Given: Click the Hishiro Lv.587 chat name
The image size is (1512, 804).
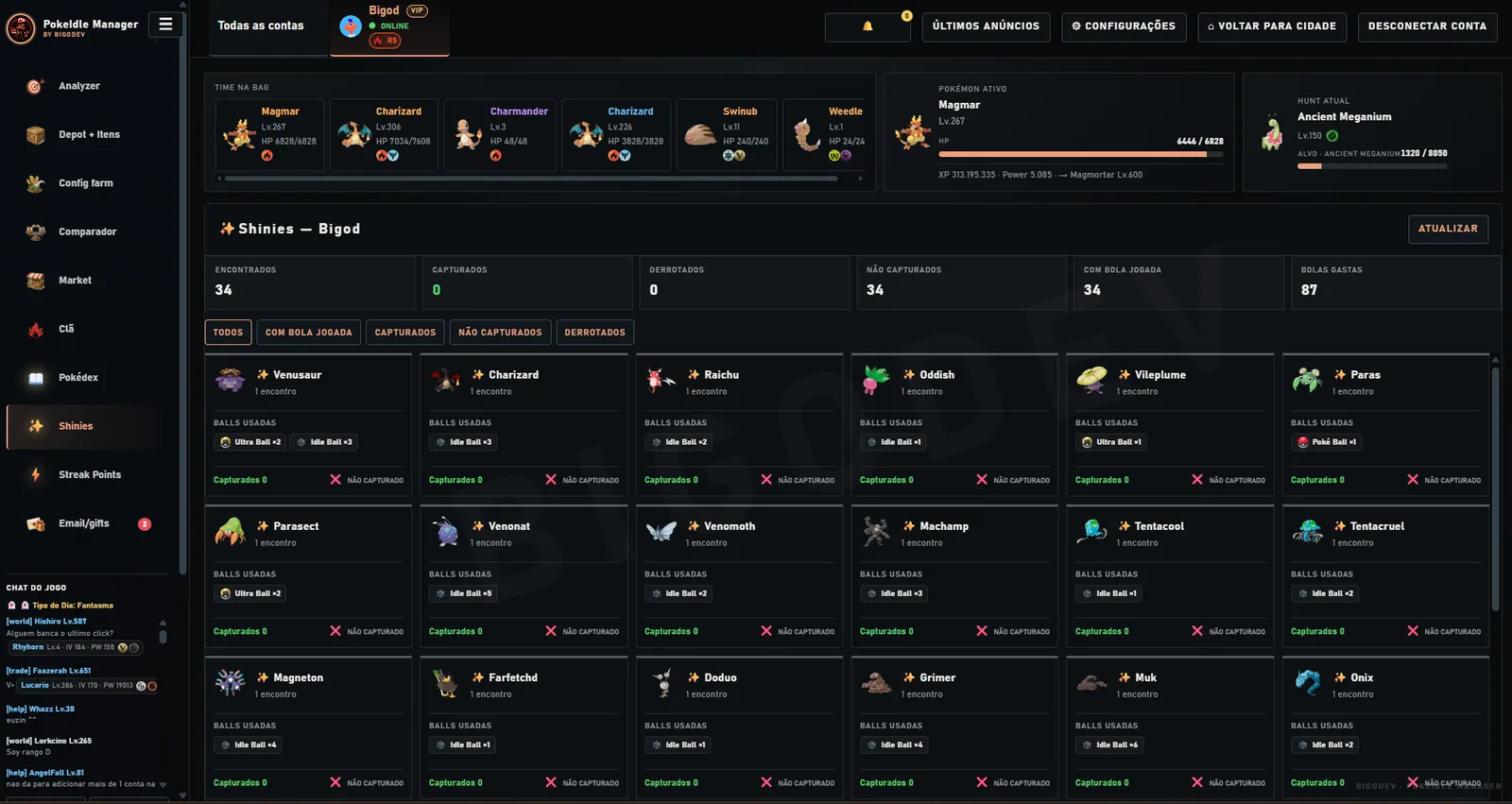Looking at the screenshot, I should 60,622.
